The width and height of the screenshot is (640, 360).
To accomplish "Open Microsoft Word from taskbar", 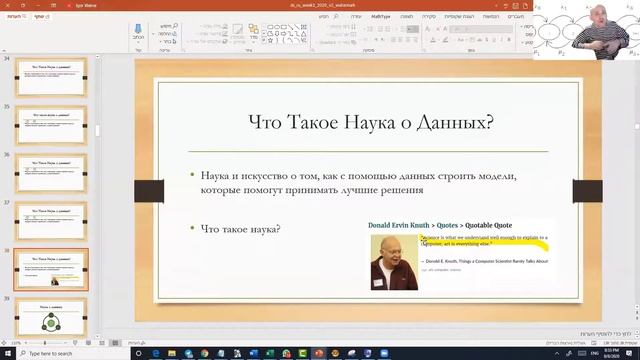I will click(x=253, y=353).
